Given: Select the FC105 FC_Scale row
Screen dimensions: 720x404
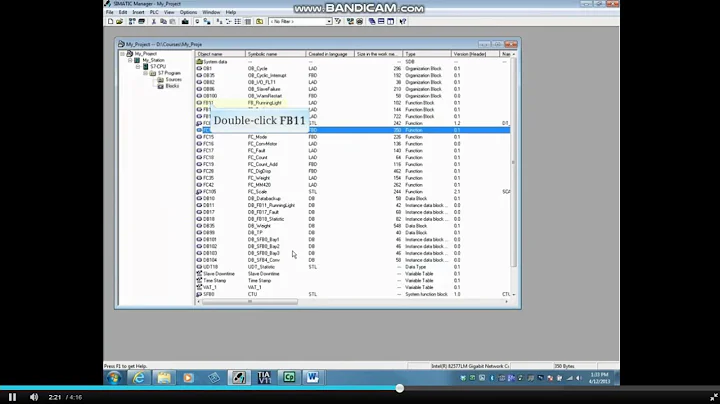Looking at the screenshot, I should click(352, 191).
